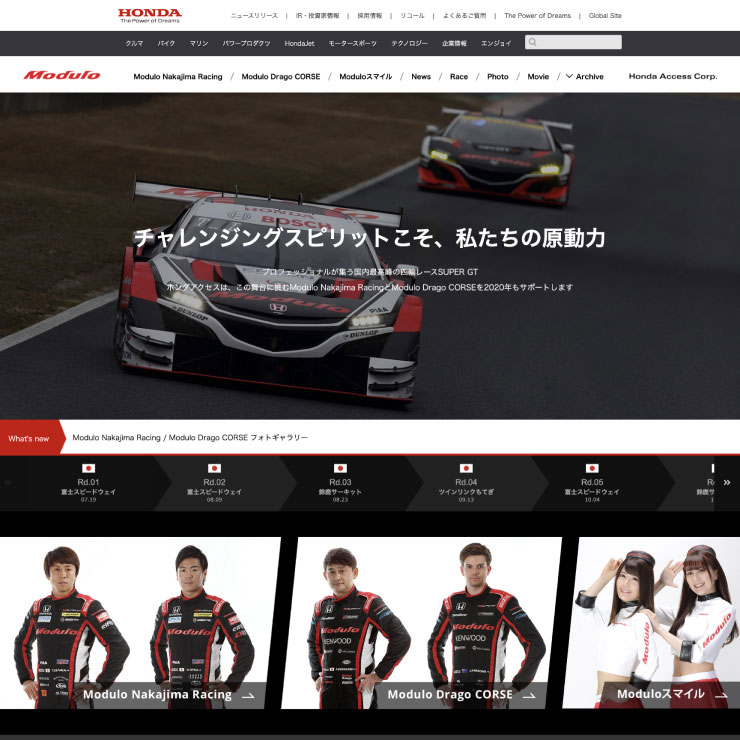This screenshot has height=740, width=740.
Task: Select テクノロジー in the nav bar
Action: (409, 43)
